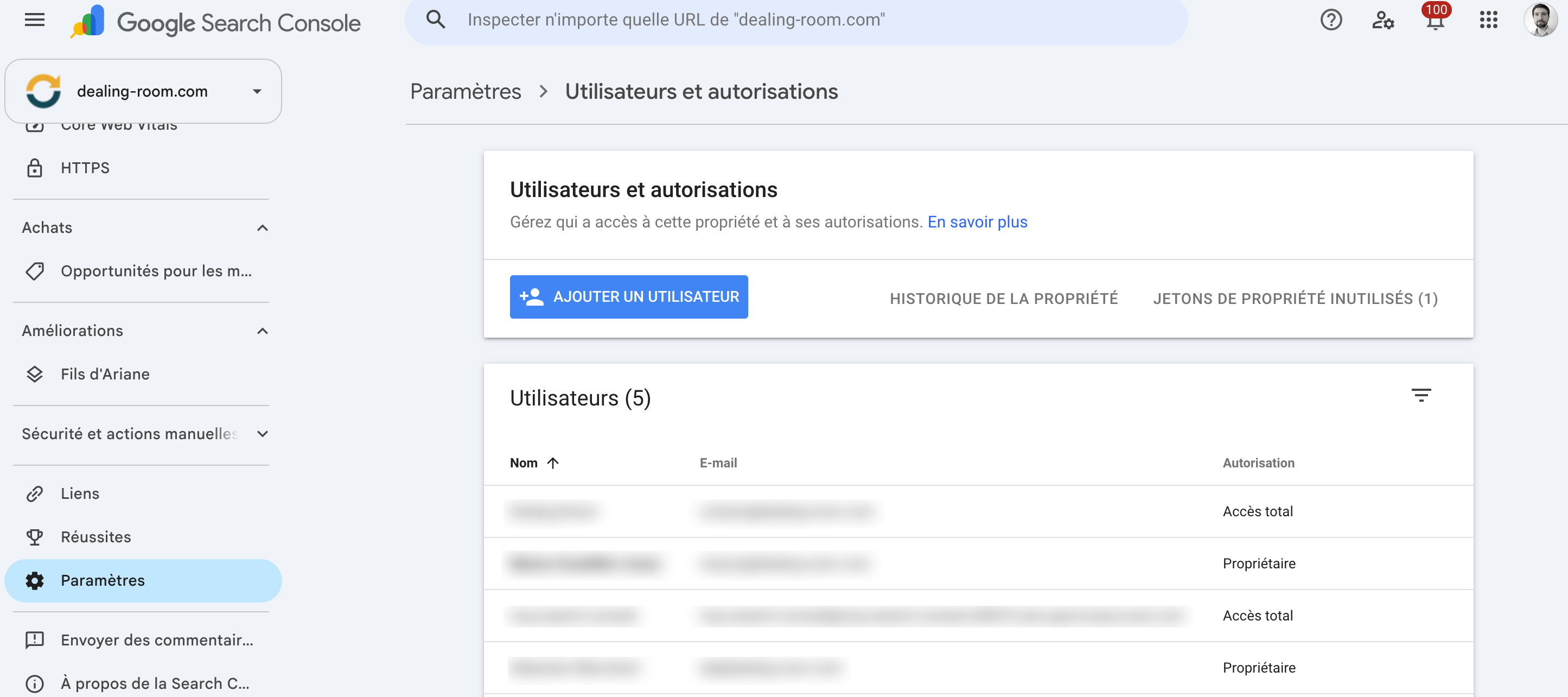Screen dimensions: 1568x697
Task: Click Accès total in first user row
Action: pyautogui.click(x=1258, y=512)
